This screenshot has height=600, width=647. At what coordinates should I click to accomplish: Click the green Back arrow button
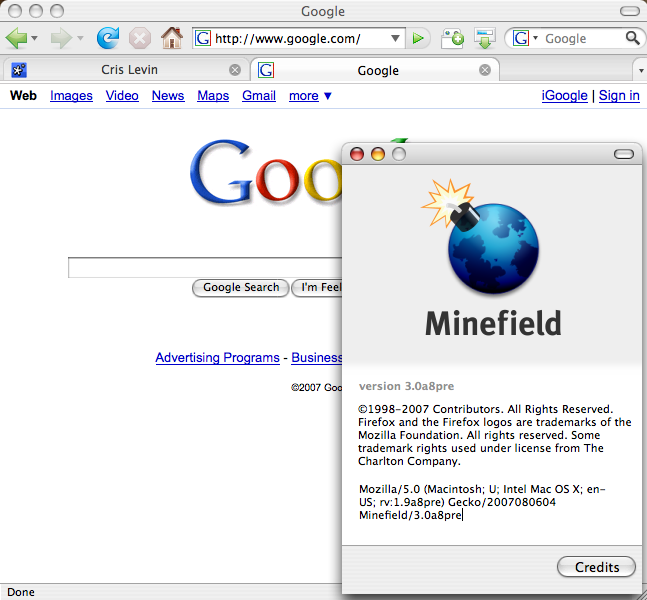17,38
